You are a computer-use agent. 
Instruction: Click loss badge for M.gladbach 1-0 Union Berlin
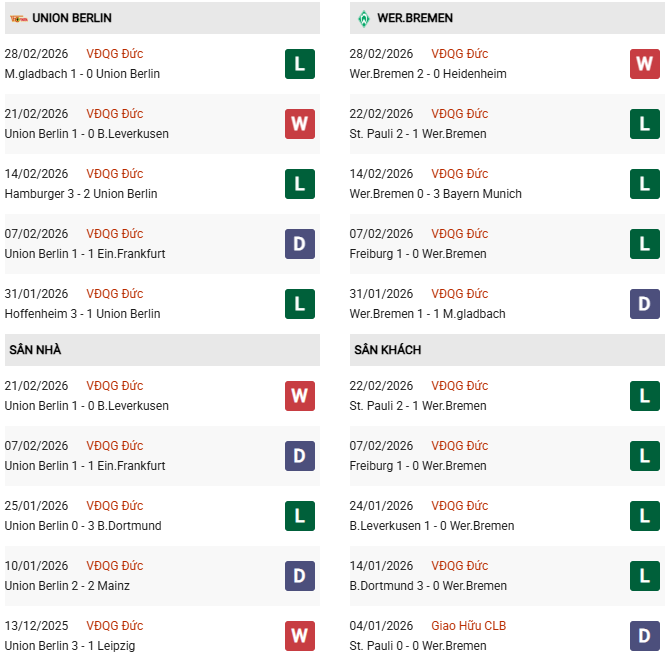click(300, 64)
